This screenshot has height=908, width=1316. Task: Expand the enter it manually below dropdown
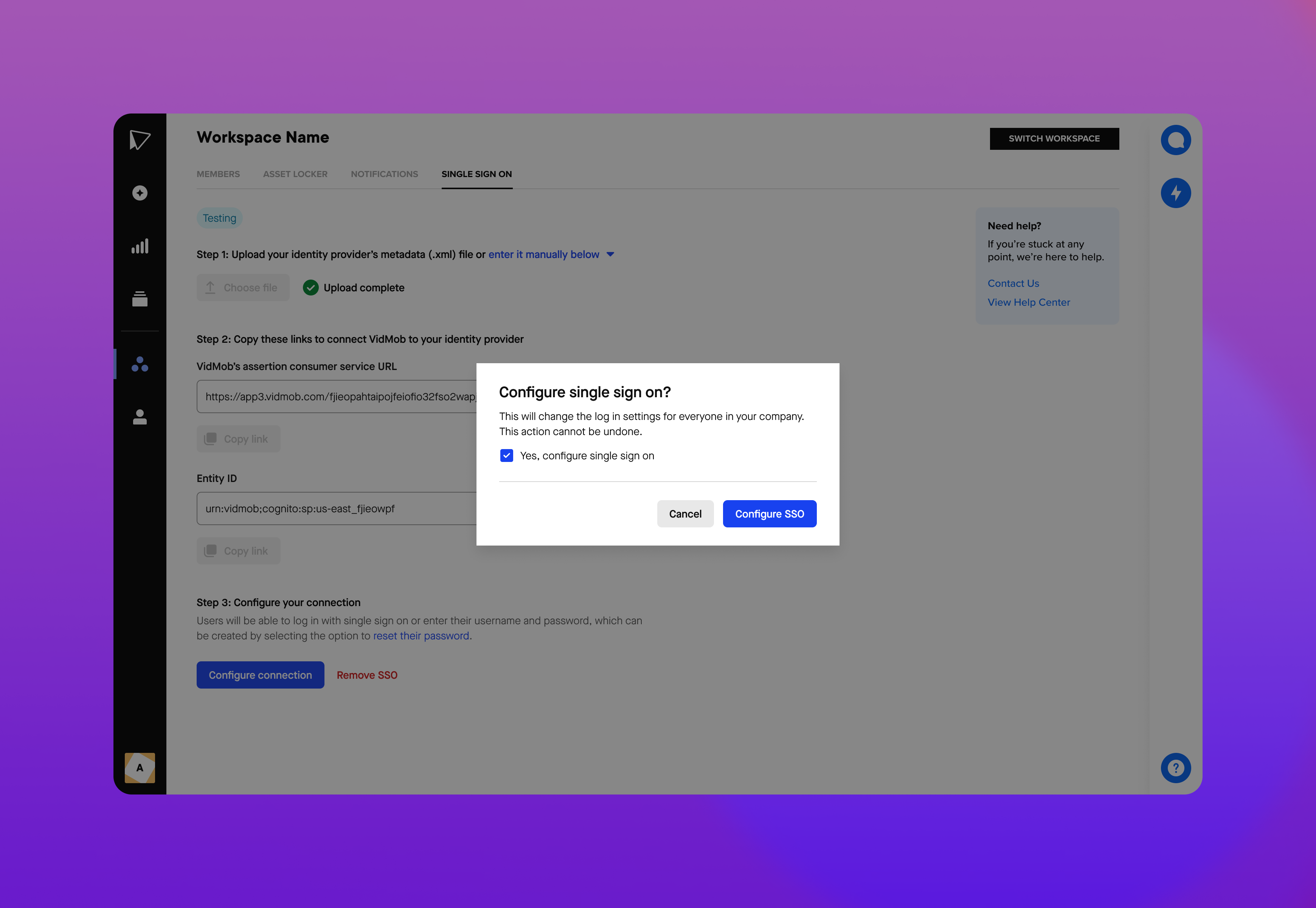611,254
